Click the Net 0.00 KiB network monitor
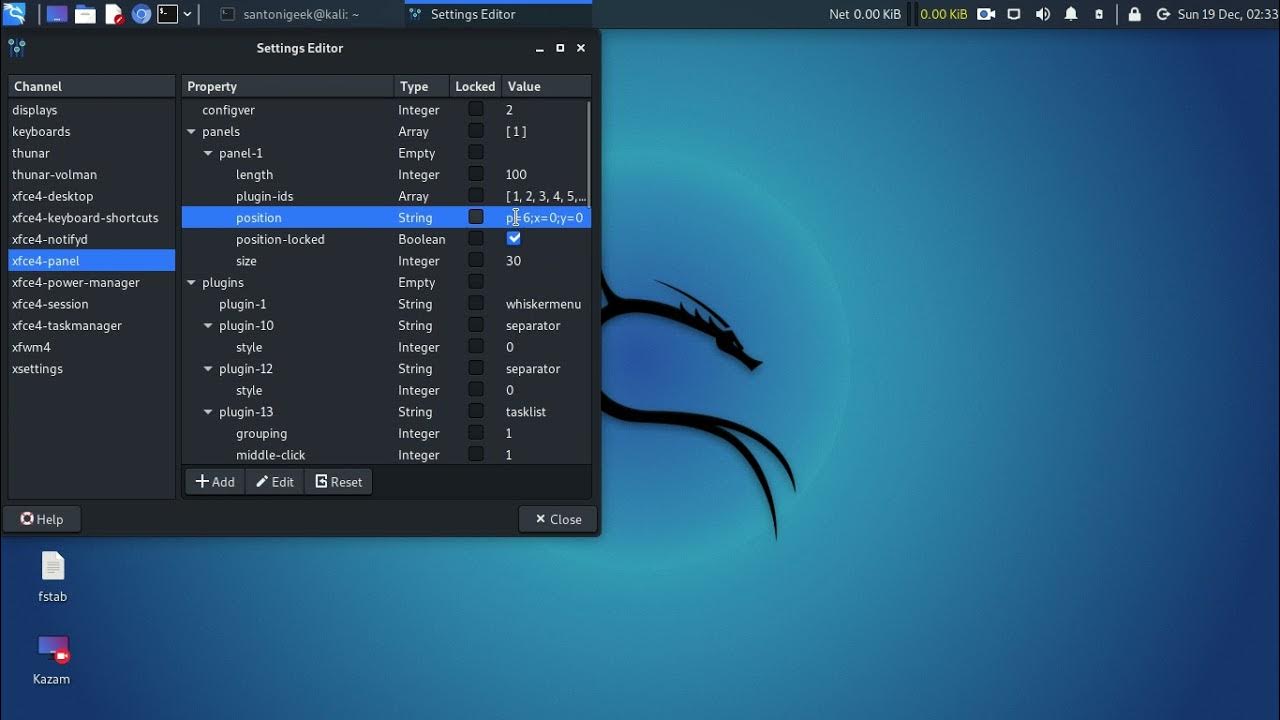This screenshot has height=720, width=1280. pos(865,14)
